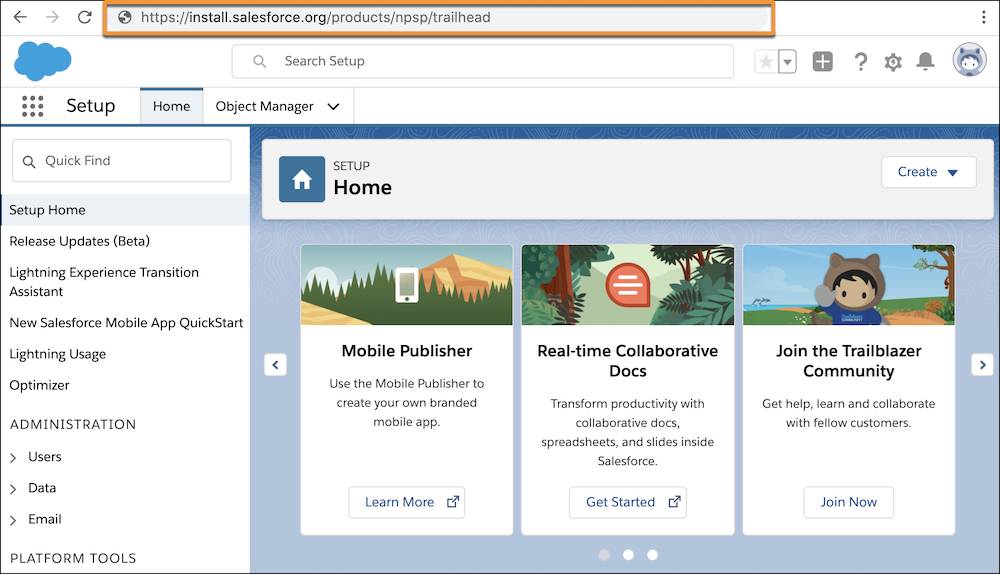The image size is (1000, 574).
Task: Open the help question mark icon
Action: pos(860,61)
